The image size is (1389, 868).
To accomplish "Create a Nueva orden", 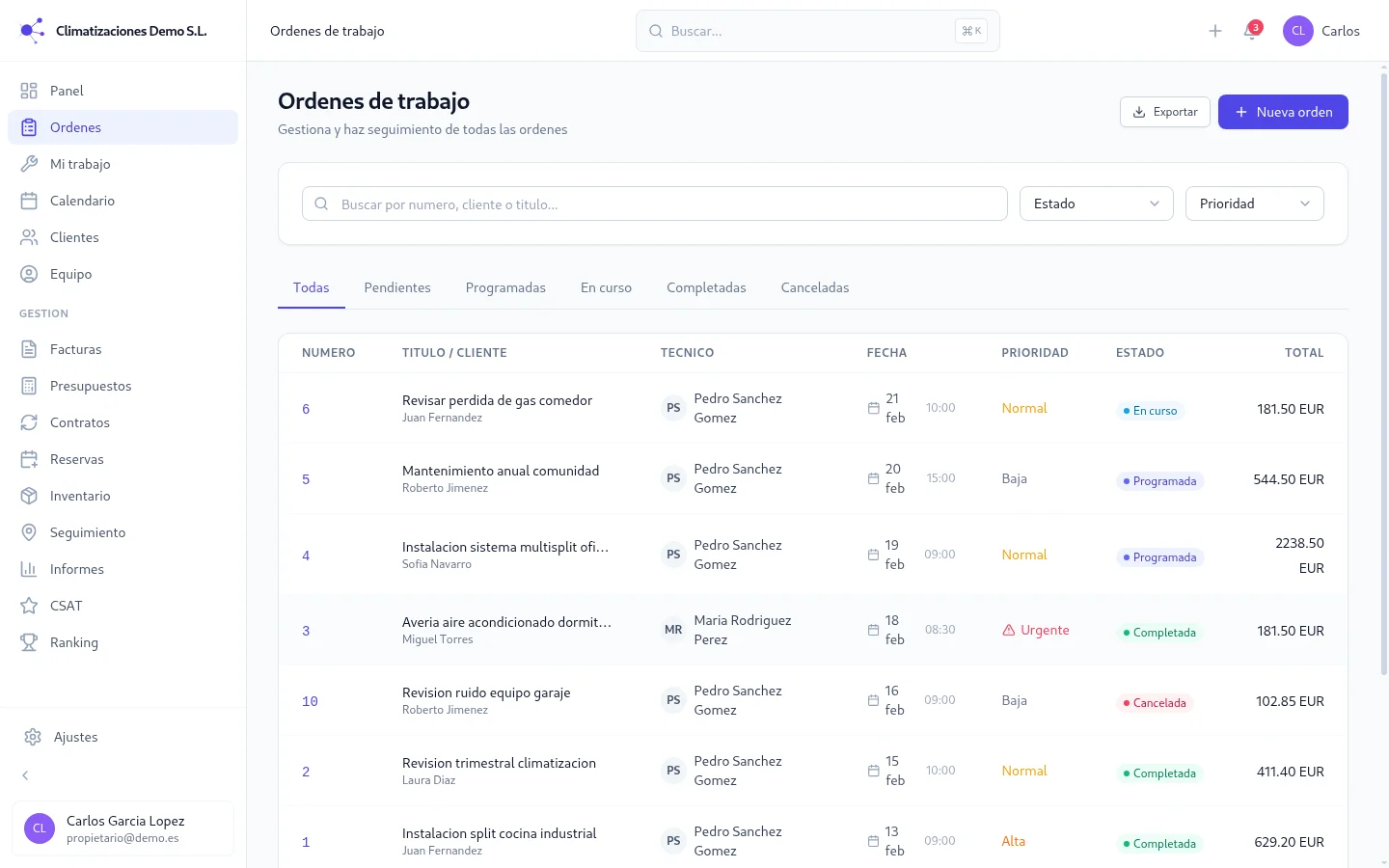I will 1283,111.
